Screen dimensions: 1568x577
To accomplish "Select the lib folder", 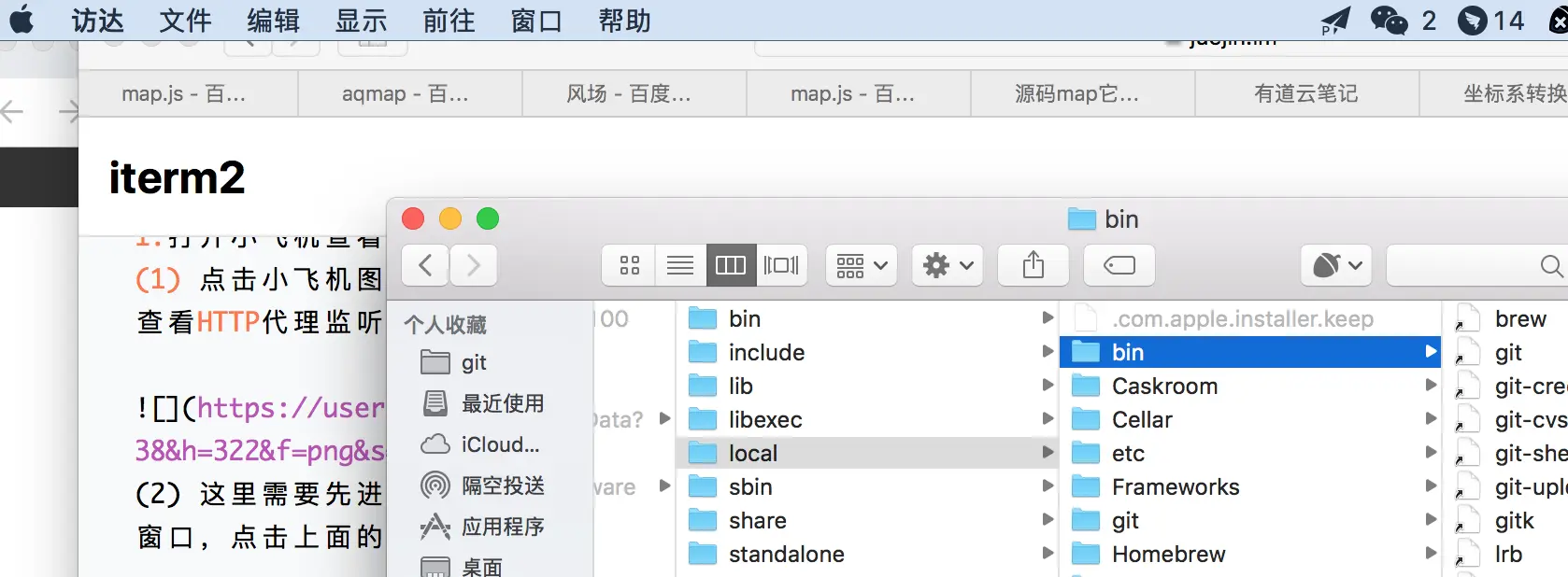I will 867,386.
